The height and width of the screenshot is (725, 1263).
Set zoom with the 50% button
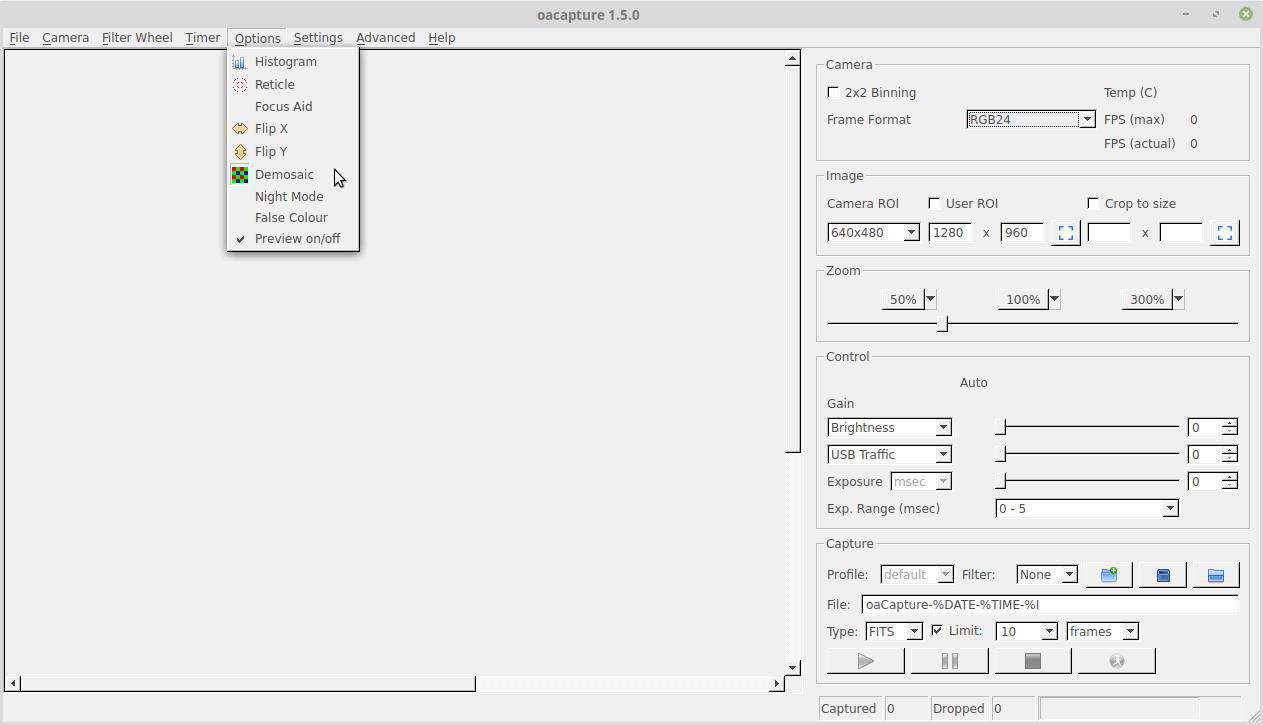coord(903,299)
